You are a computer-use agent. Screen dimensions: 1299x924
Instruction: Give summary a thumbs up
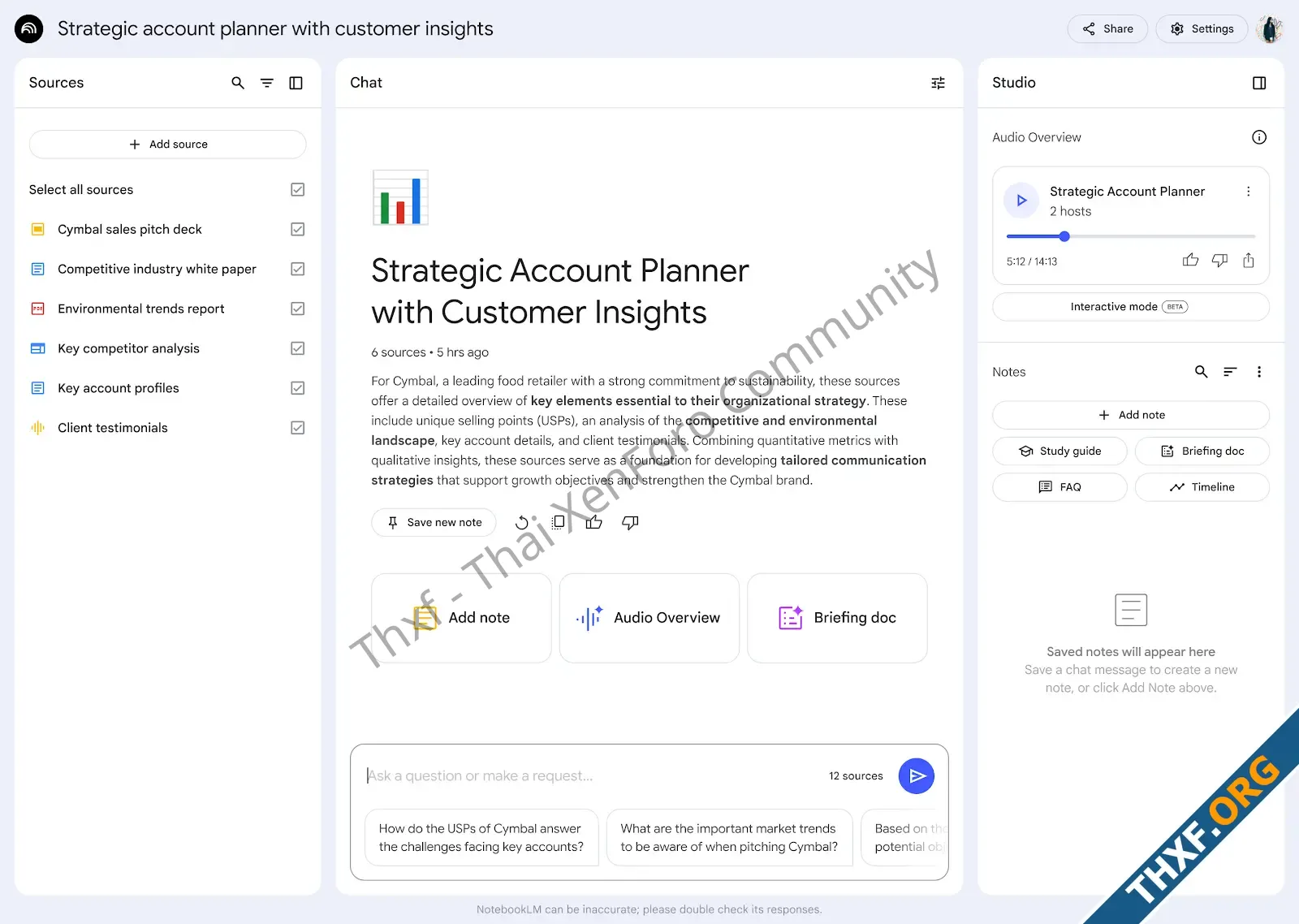click(x=594, y=523)
